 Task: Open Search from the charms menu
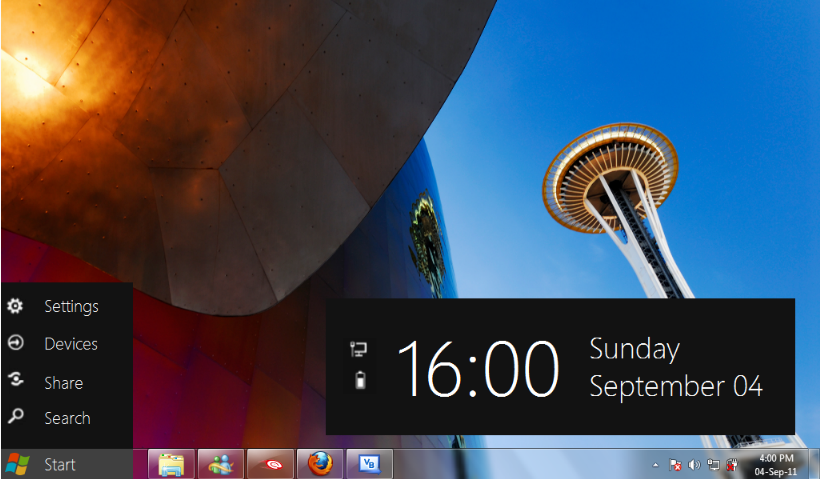(x=66, y=418)
